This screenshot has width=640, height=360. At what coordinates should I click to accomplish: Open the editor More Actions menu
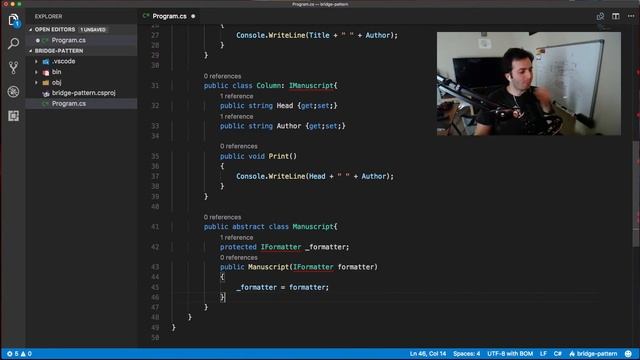point(631,16)
